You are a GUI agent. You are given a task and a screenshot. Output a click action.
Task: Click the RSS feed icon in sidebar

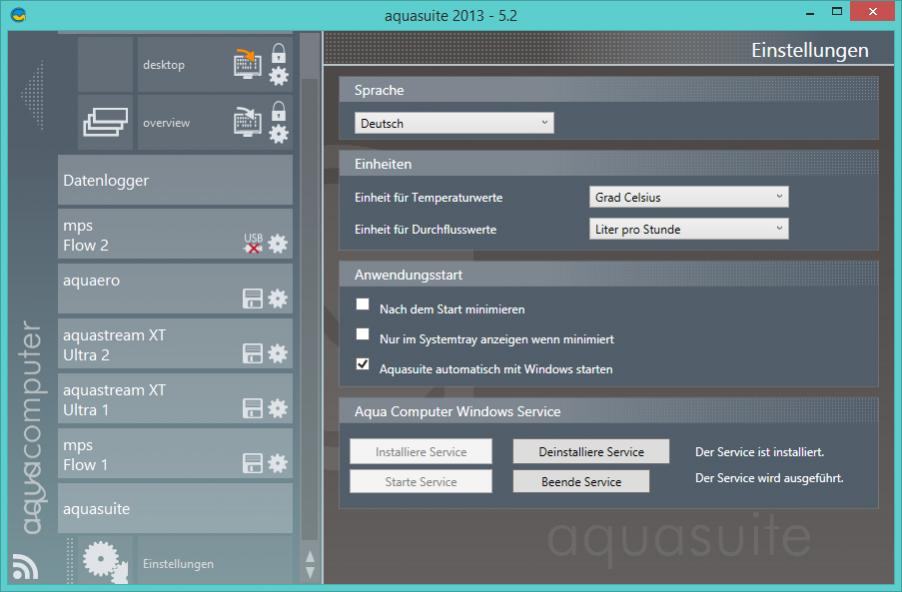(25, 567)
